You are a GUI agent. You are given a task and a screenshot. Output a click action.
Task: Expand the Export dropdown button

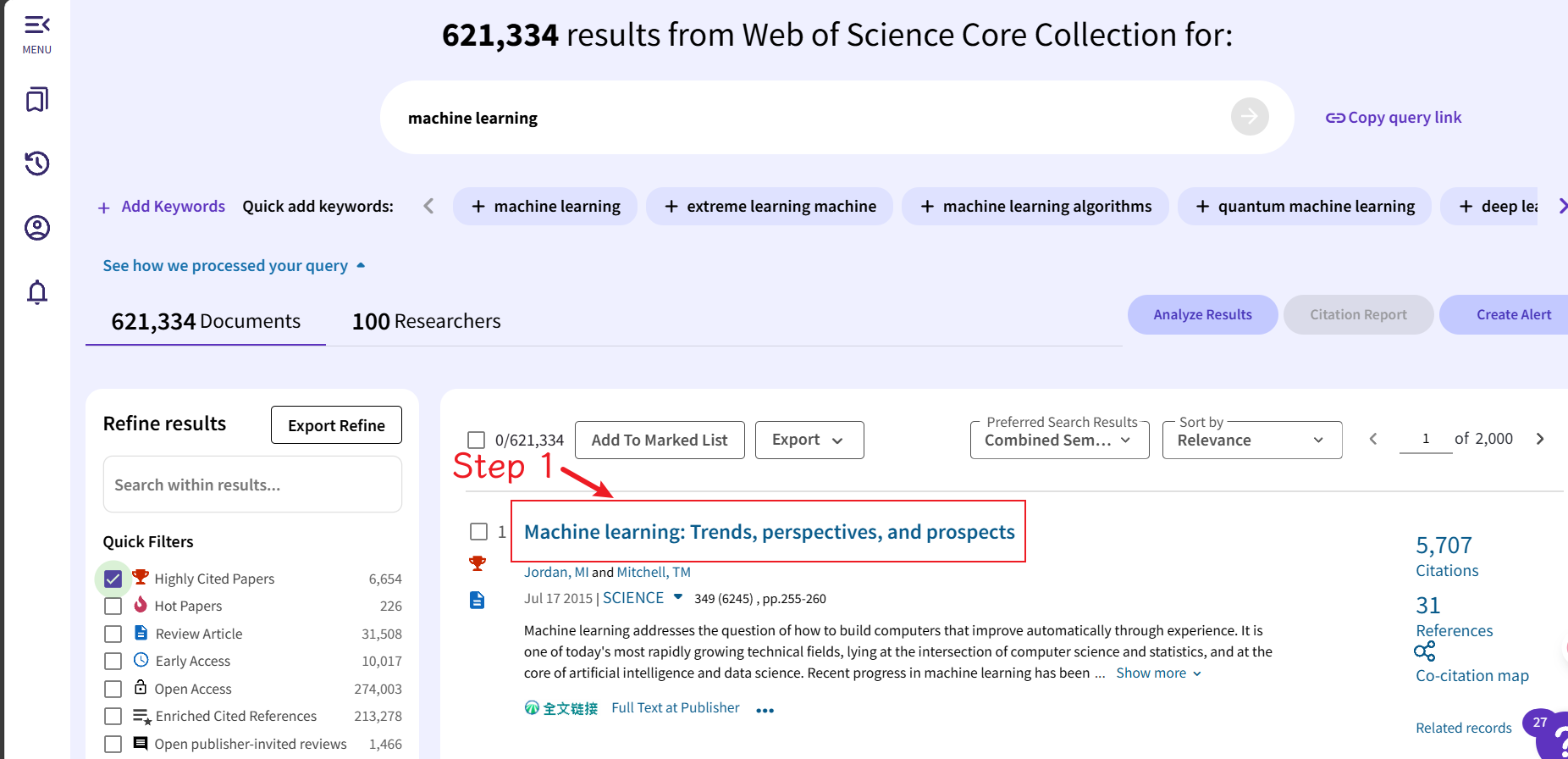[x=809, y=440]
